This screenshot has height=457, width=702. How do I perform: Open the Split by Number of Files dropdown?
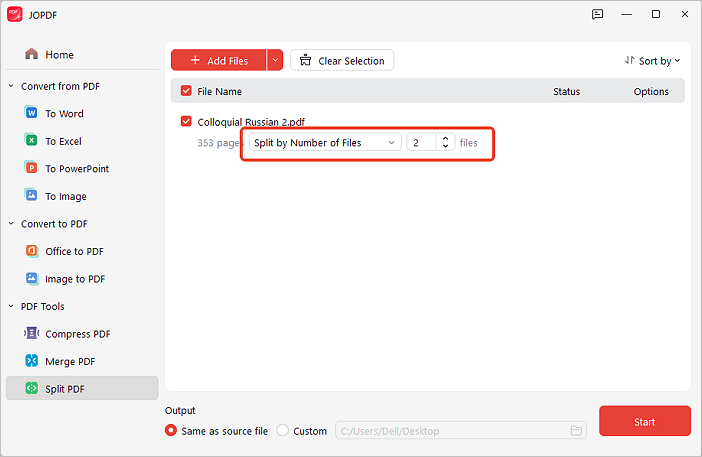click(325, 143)
